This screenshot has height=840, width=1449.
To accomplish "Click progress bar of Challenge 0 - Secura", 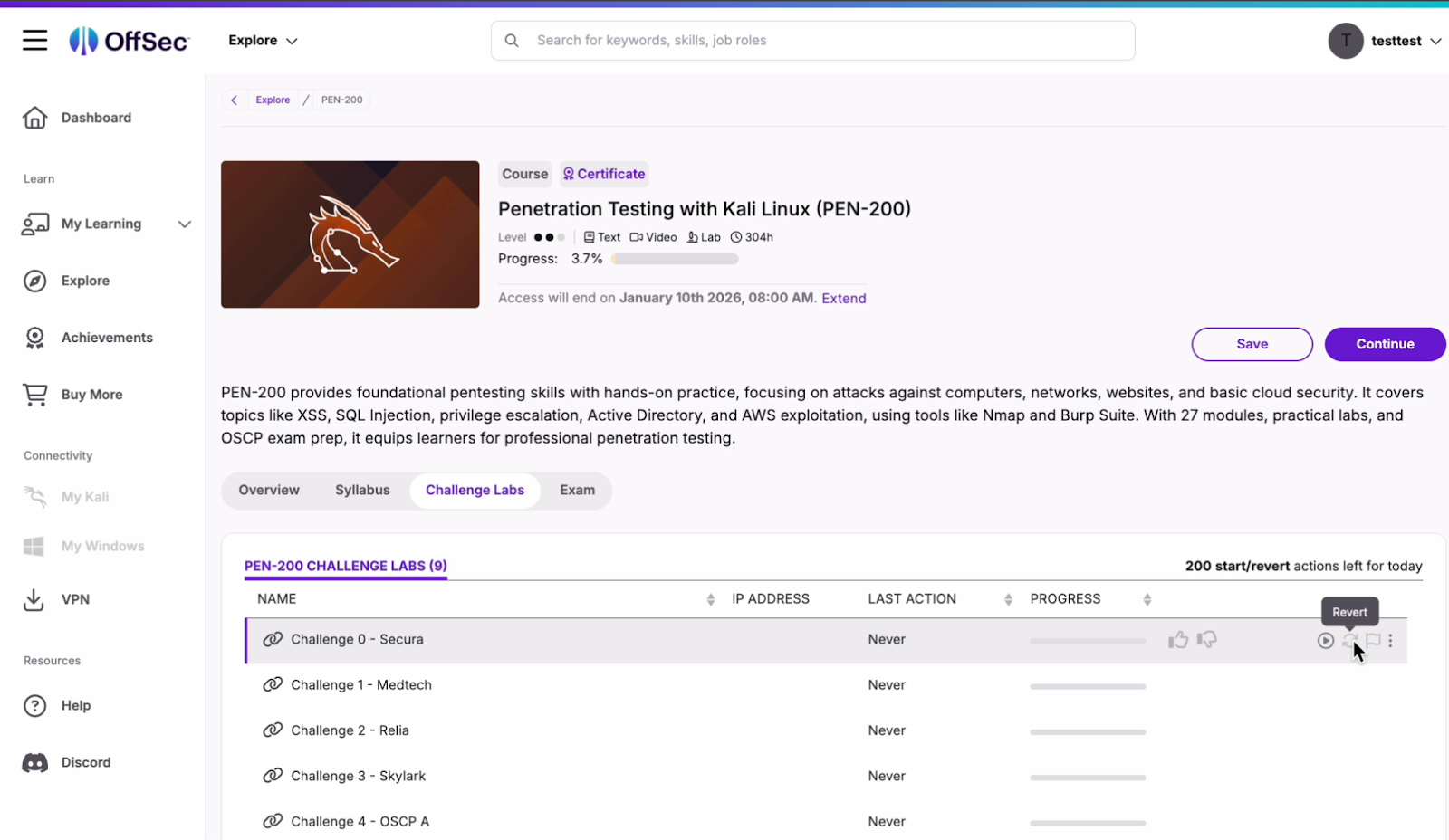I will (1088, 641).
